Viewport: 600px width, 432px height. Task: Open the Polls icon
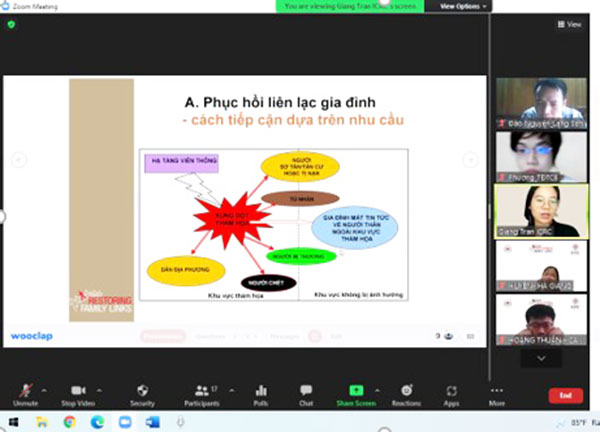pyautogui.click(x=261, y=392)
